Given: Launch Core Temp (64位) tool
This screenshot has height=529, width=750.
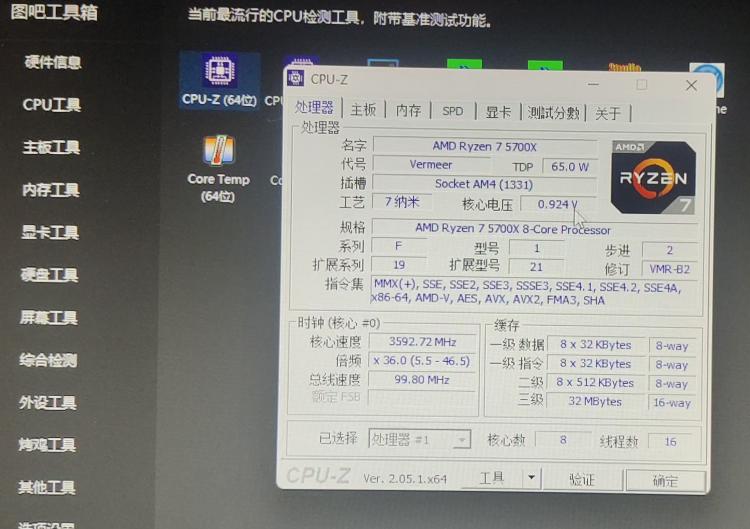Looking at the screenshot, I should 219,169.
